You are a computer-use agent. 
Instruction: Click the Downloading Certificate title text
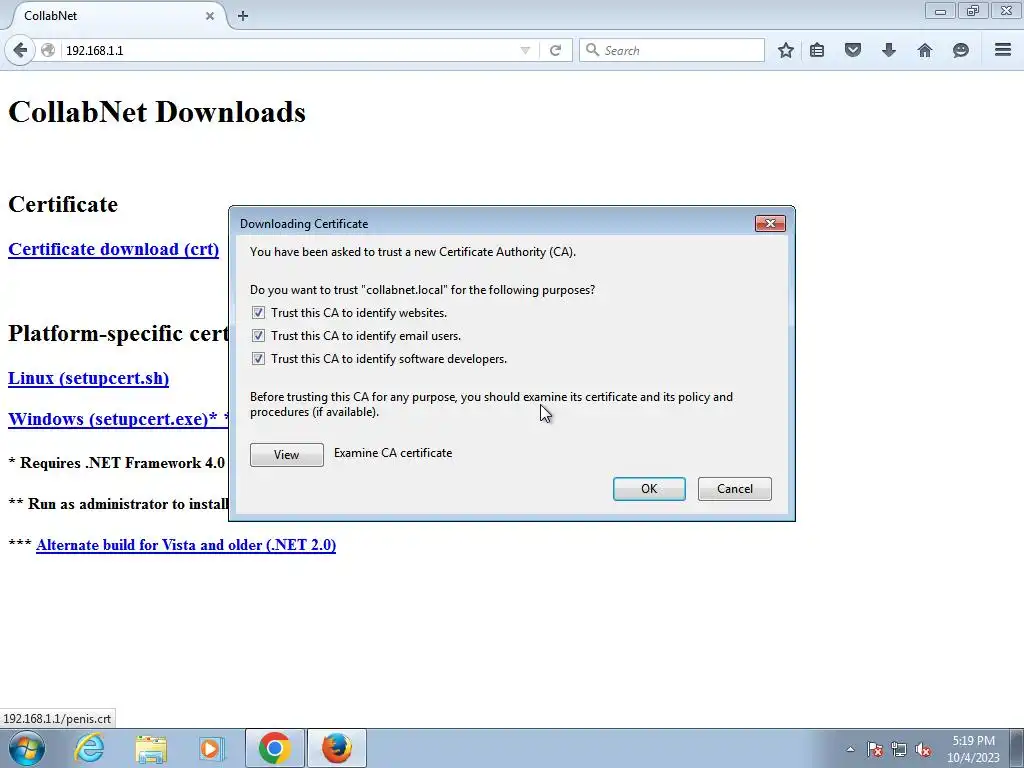[x=304, y=223]
